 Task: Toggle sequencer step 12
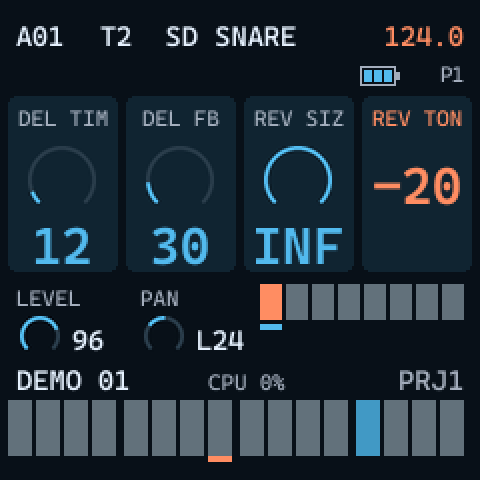tap(336, 428)
